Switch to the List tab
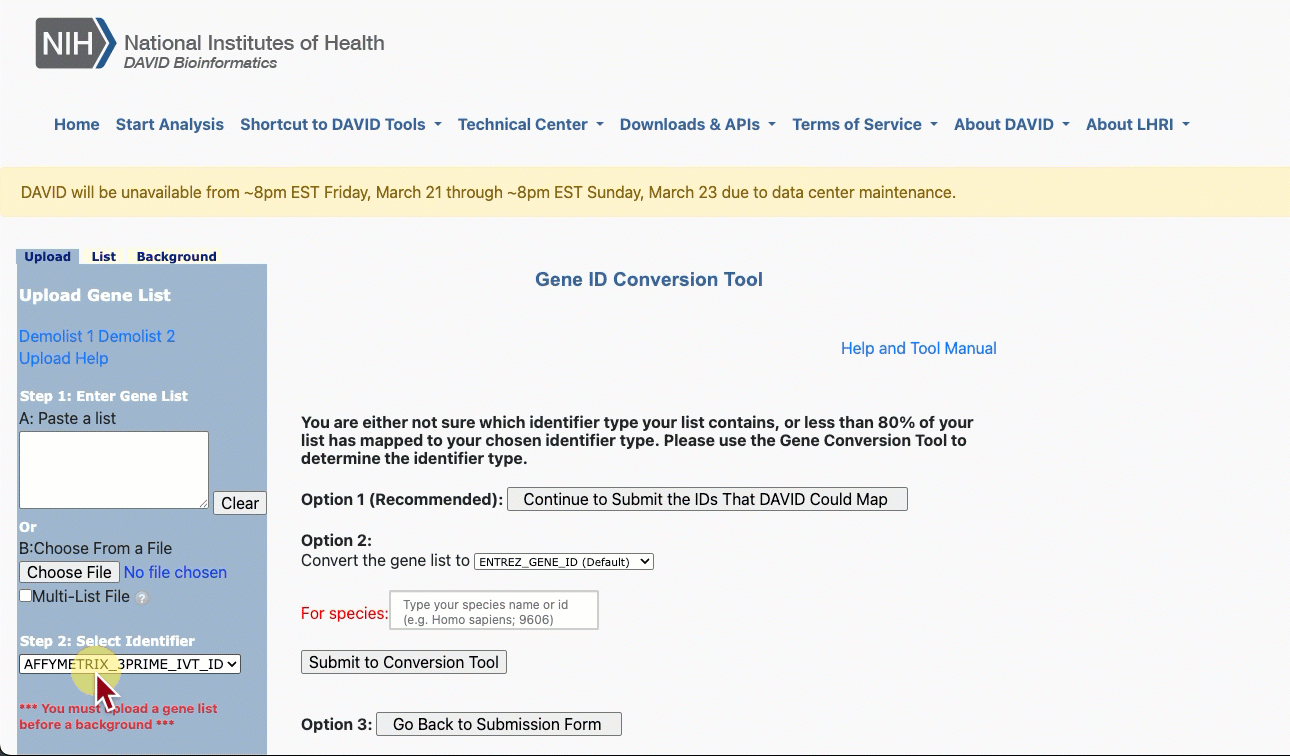This screenshot has width=1290, height=756. pos(104,257)
